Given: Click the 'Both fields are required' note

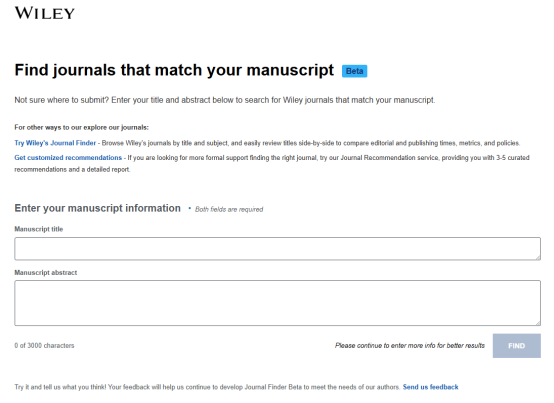Looking at the screenshot, I should tap(229, 209).
